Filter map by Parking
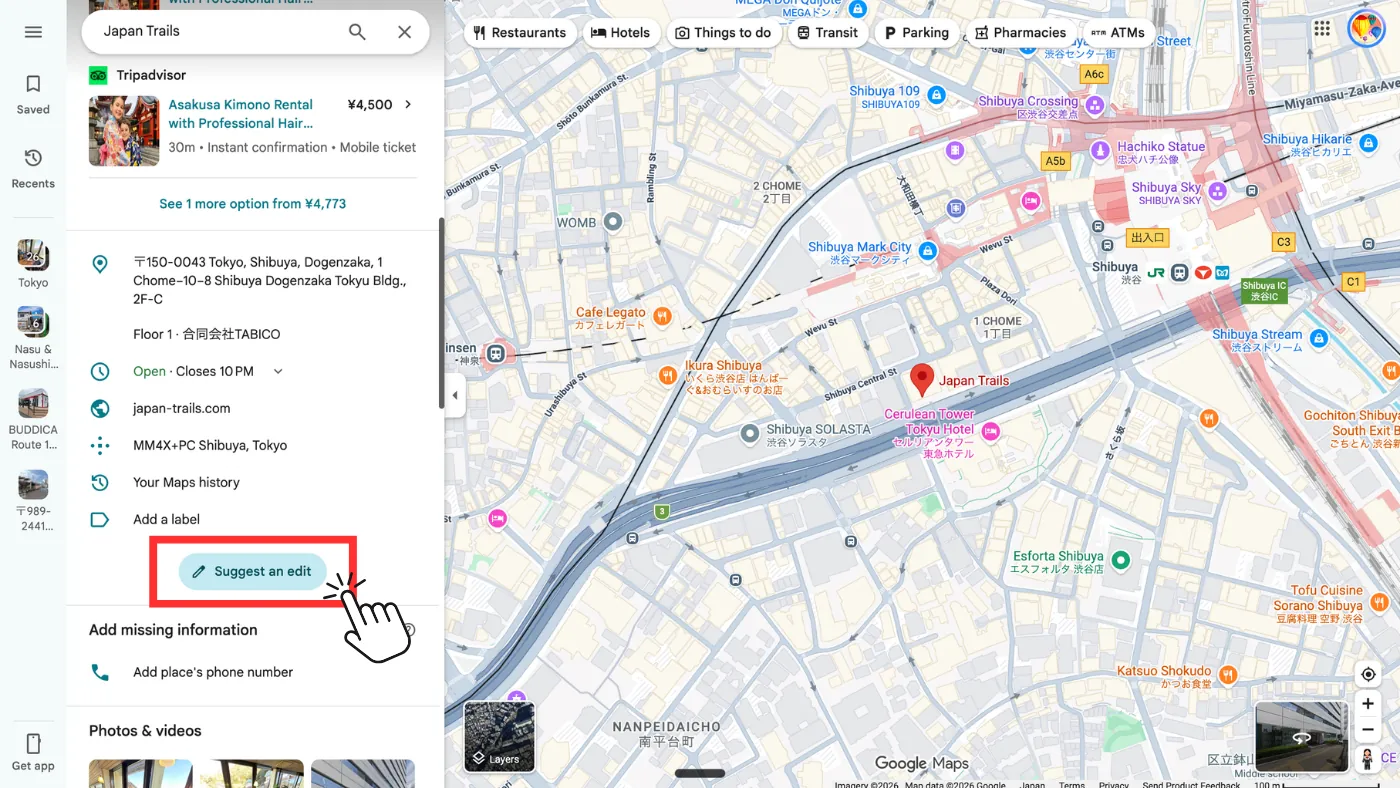The height and width of the screenshot is (788, 1400). [x=916, y=32]
